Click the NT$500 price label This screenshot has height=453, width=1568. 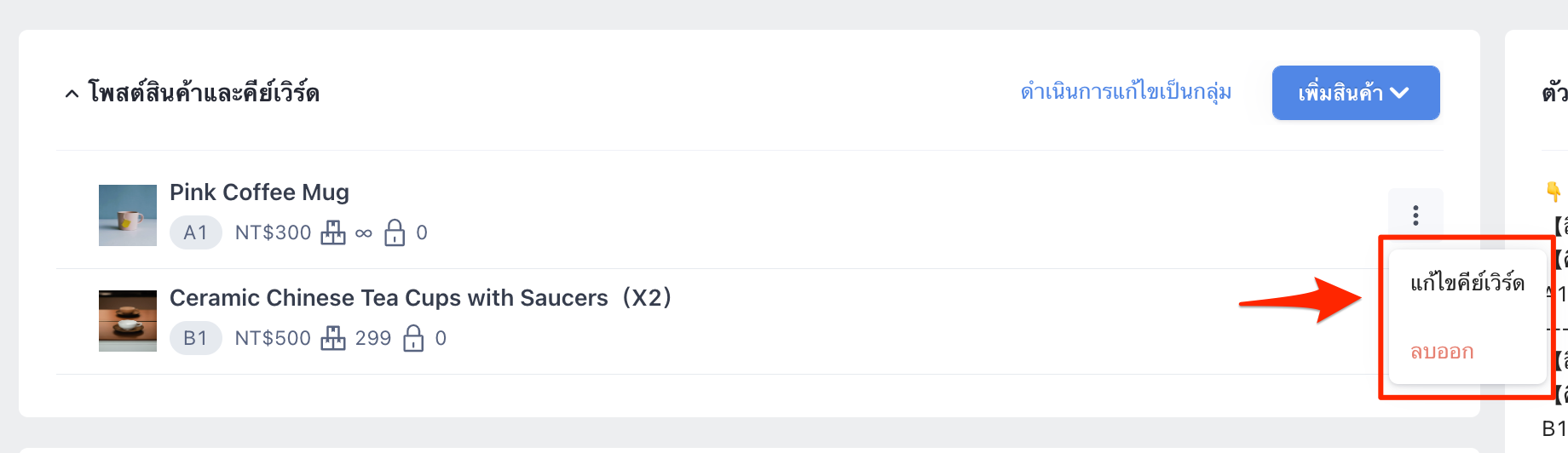(273, 338)
